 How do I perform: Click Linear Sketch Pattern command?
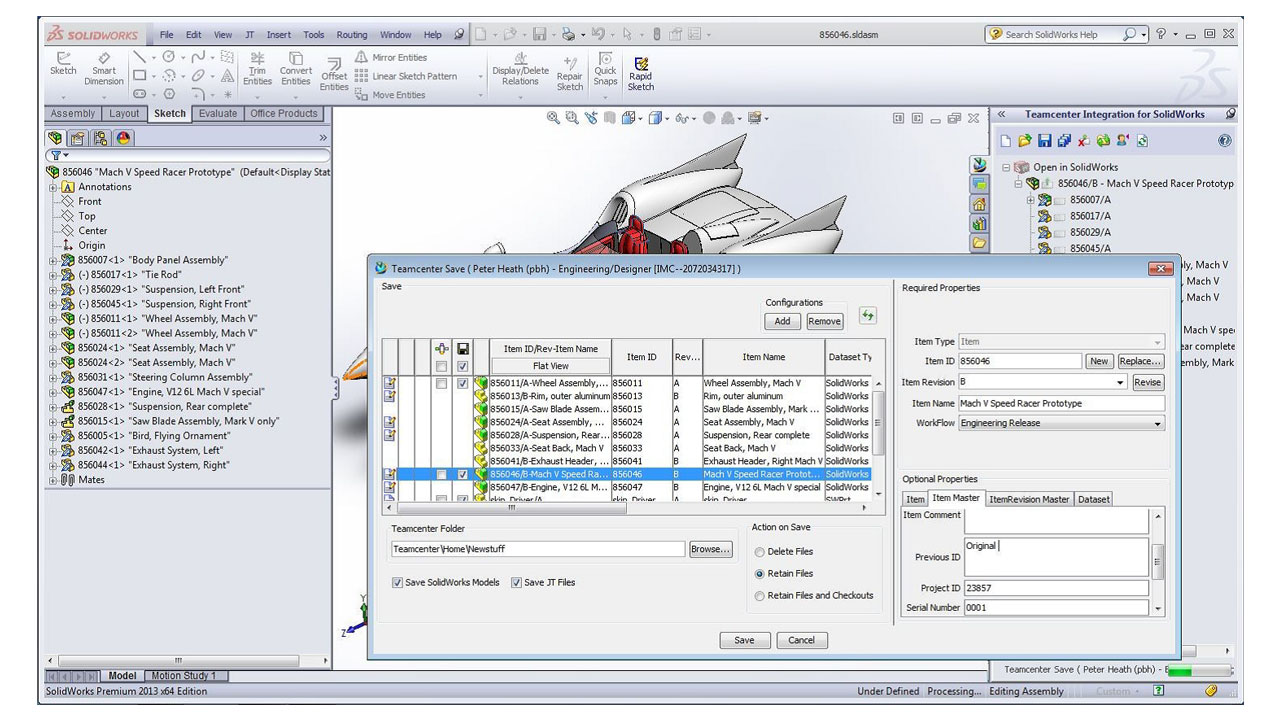click(x=406, y=76)
